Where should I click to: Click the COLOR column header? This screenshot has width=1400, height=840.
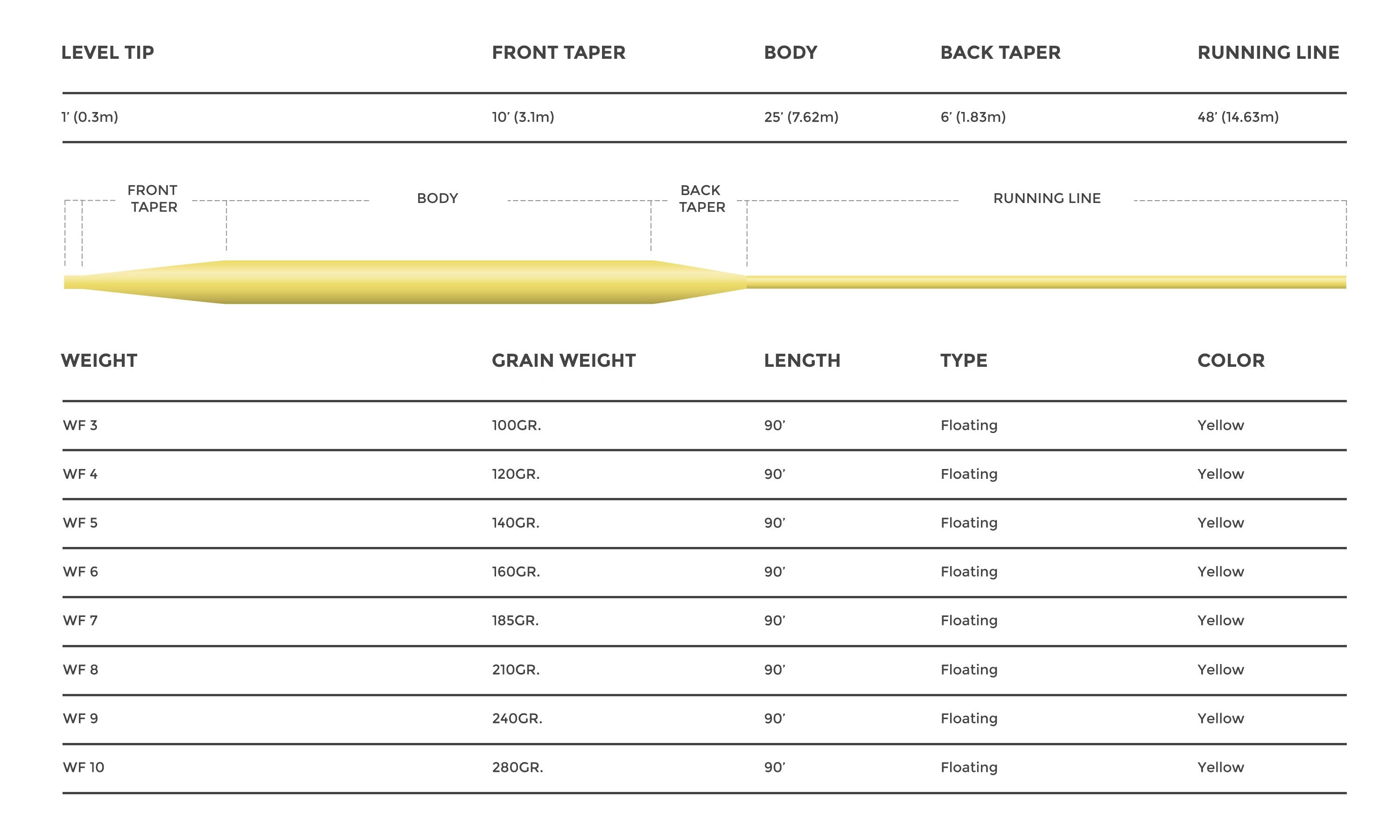(1230, 361)
